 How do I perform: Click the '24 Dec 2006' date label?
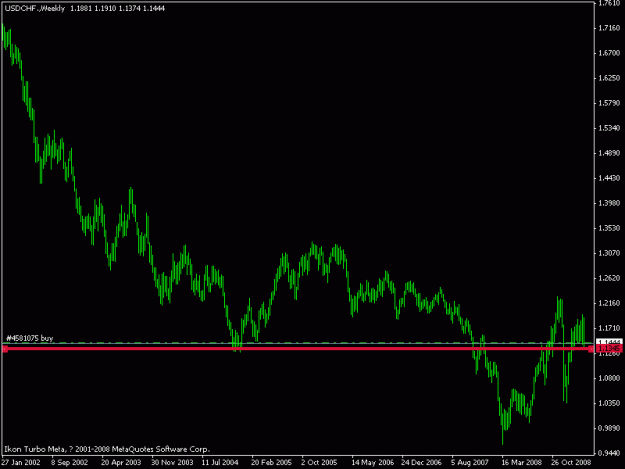(x=421, y=463)
